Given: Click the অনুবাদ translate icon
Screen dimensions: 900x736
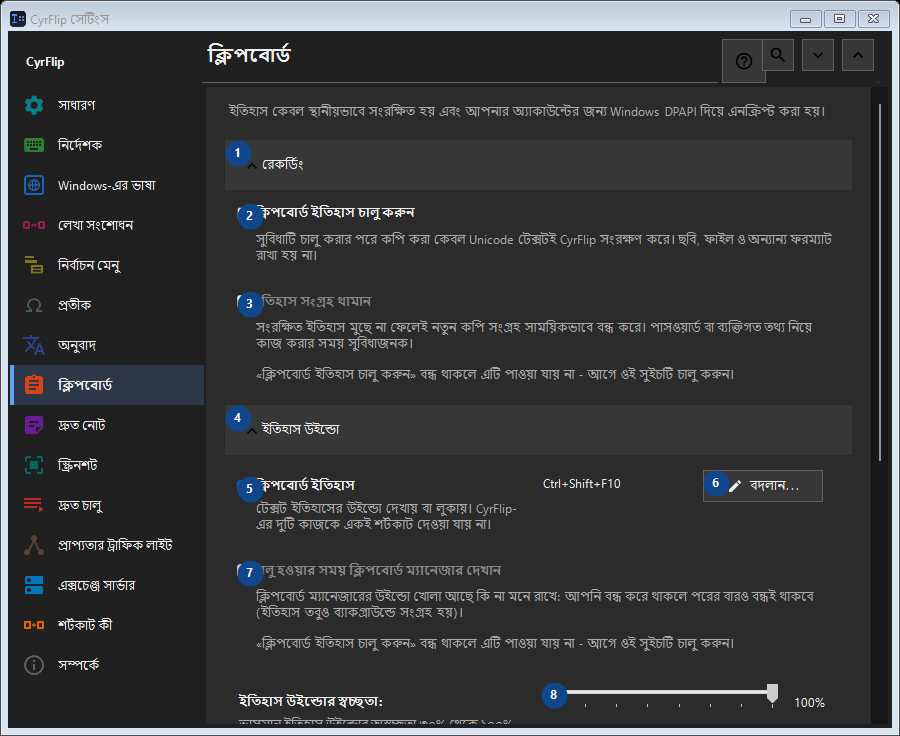Looking at the screenshot, I should pos(34,345).
